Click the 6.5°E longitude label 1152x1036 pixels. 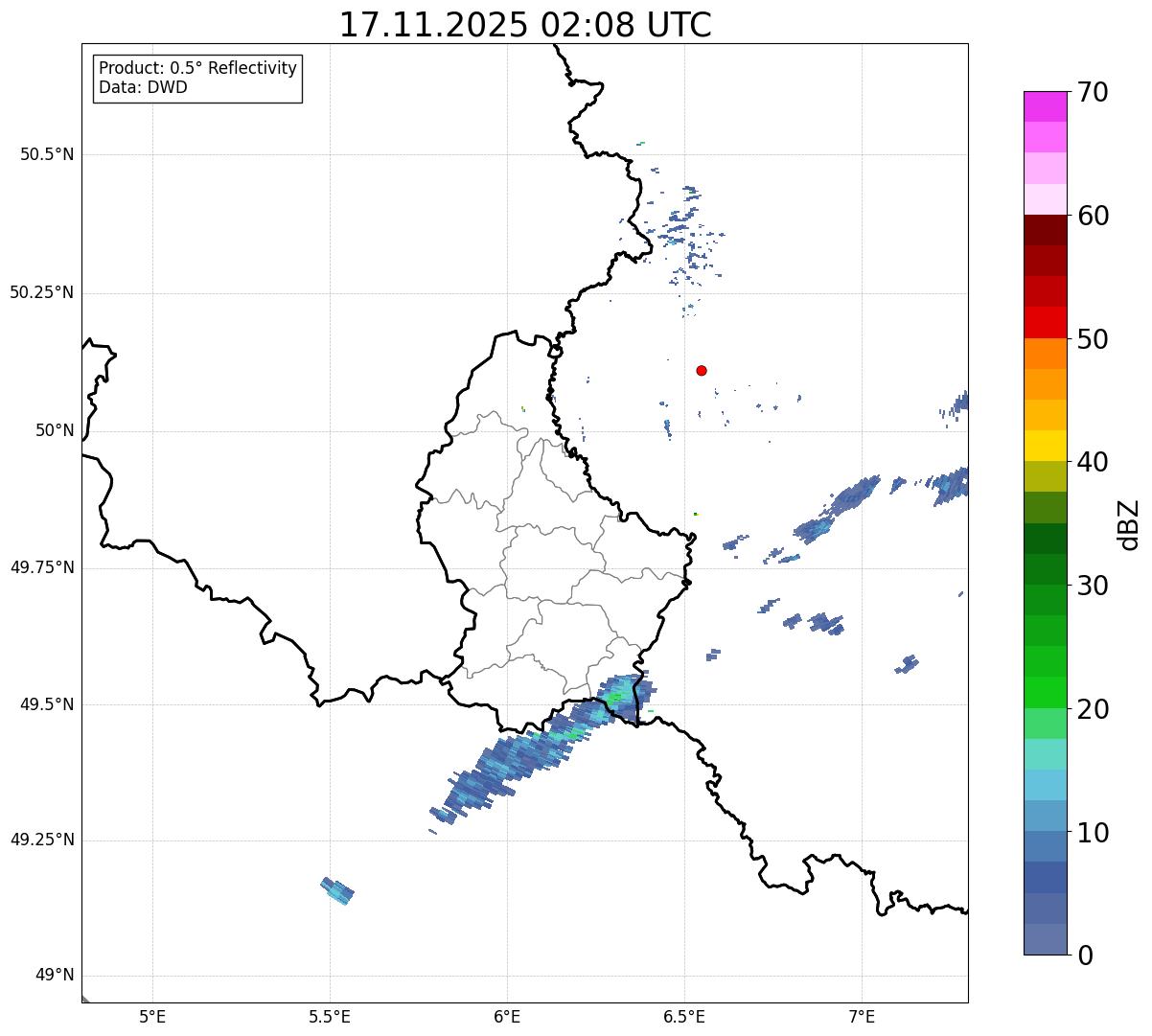(684, 1016)
